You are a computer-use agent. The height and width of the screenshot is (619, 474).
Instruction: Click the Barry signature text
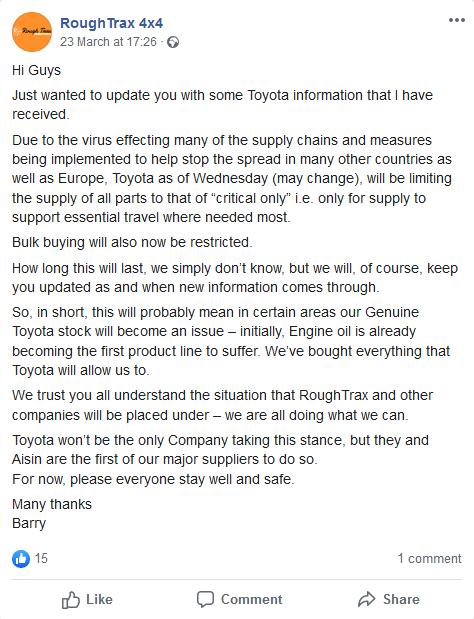pyautogui.click(x=29, y=523)
